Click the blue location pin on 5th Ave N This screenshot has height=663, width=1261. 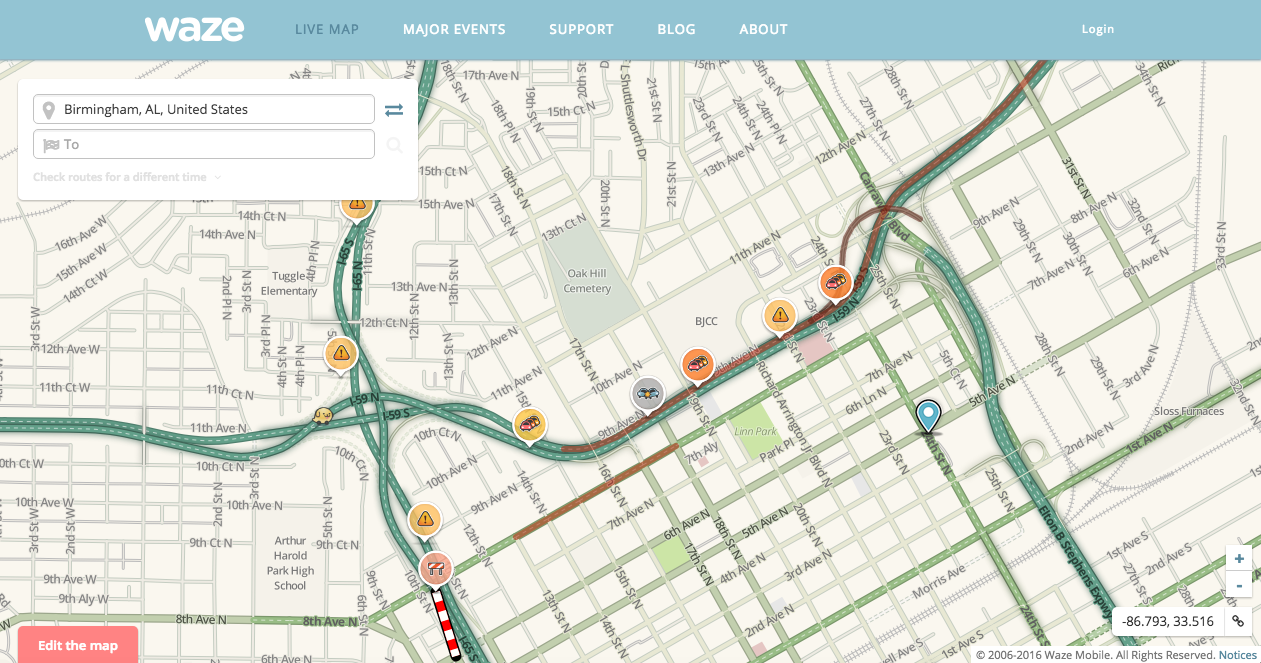point(929,414)
